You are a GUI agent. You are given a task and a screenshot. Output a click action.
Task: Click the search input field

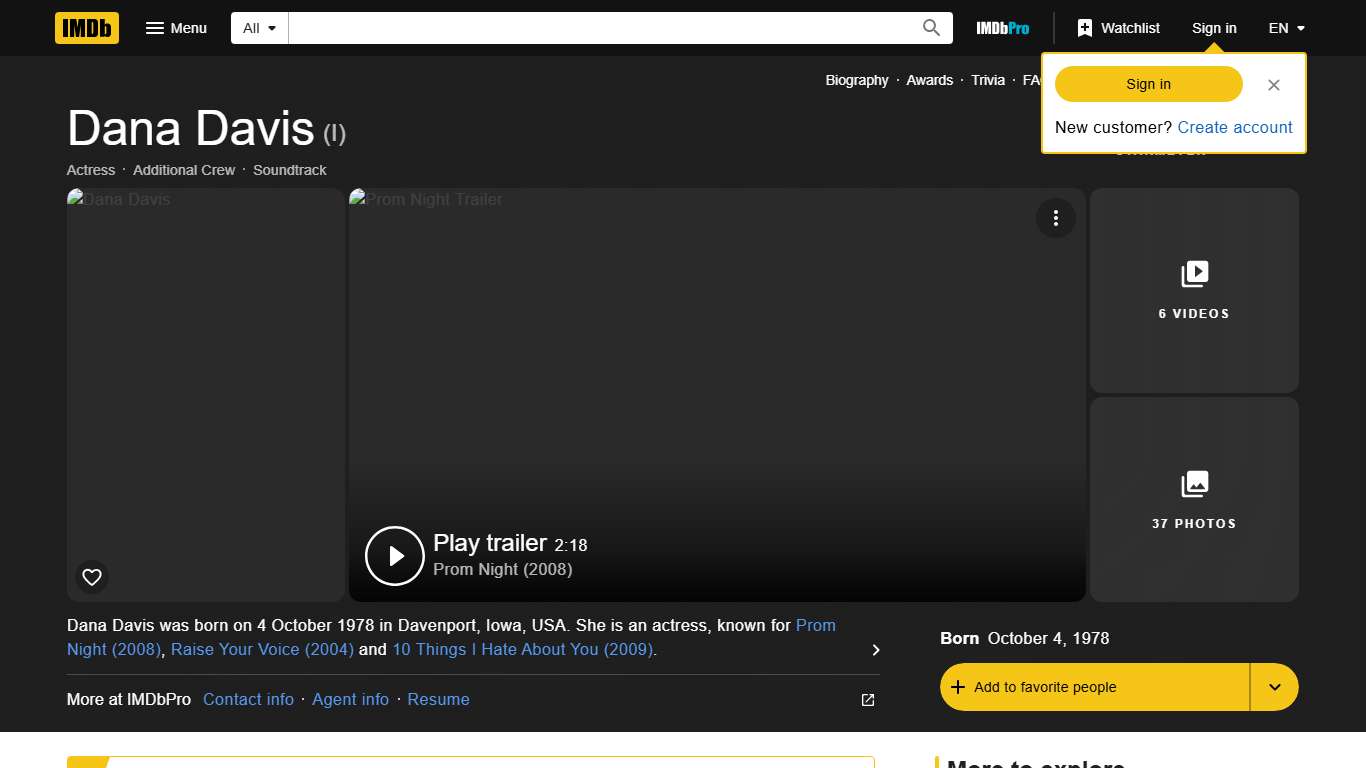600,28
